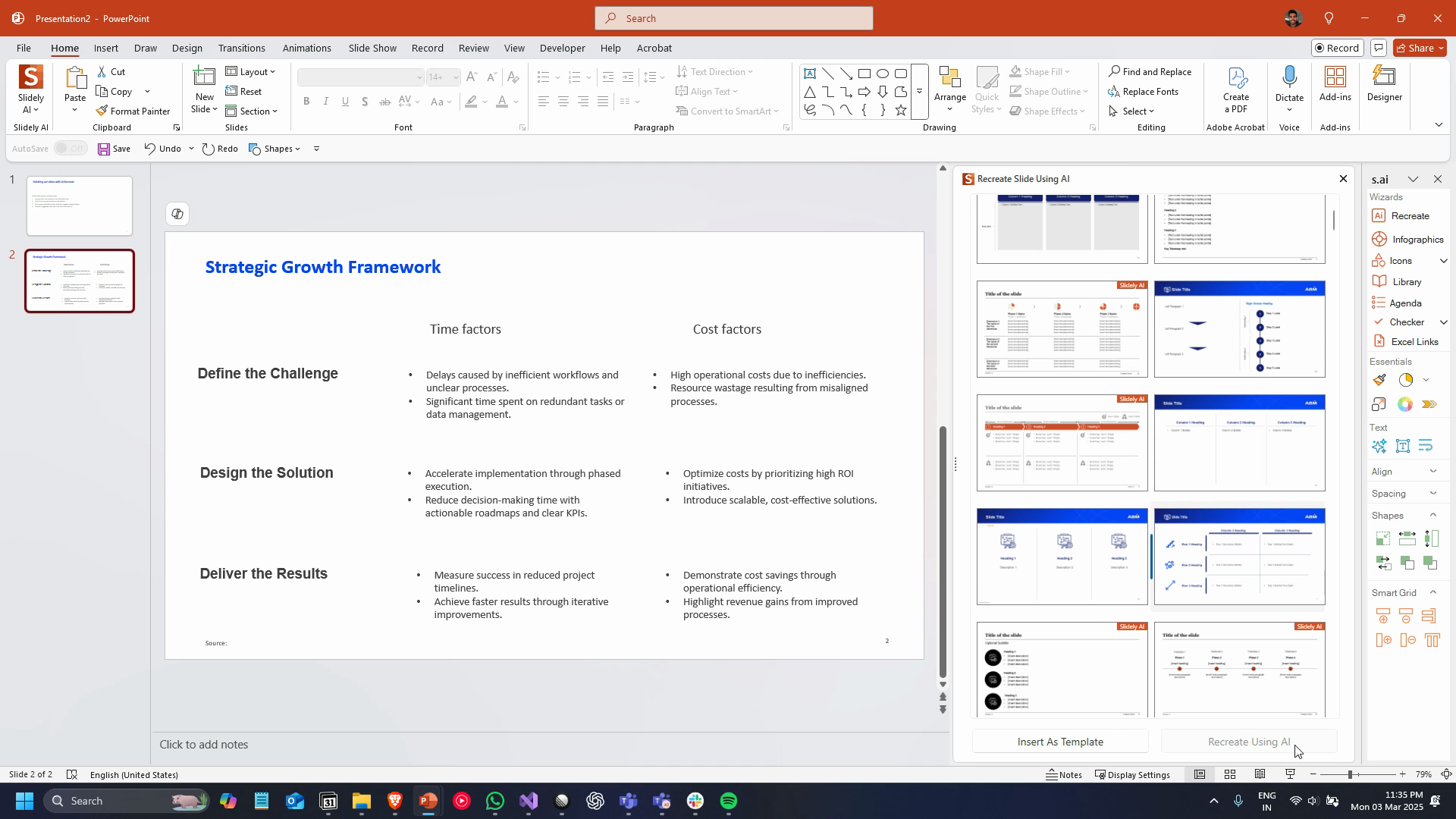The image size is (1456, 819).
Task: Click the Format Painter tool
Action: click(133, 111)
